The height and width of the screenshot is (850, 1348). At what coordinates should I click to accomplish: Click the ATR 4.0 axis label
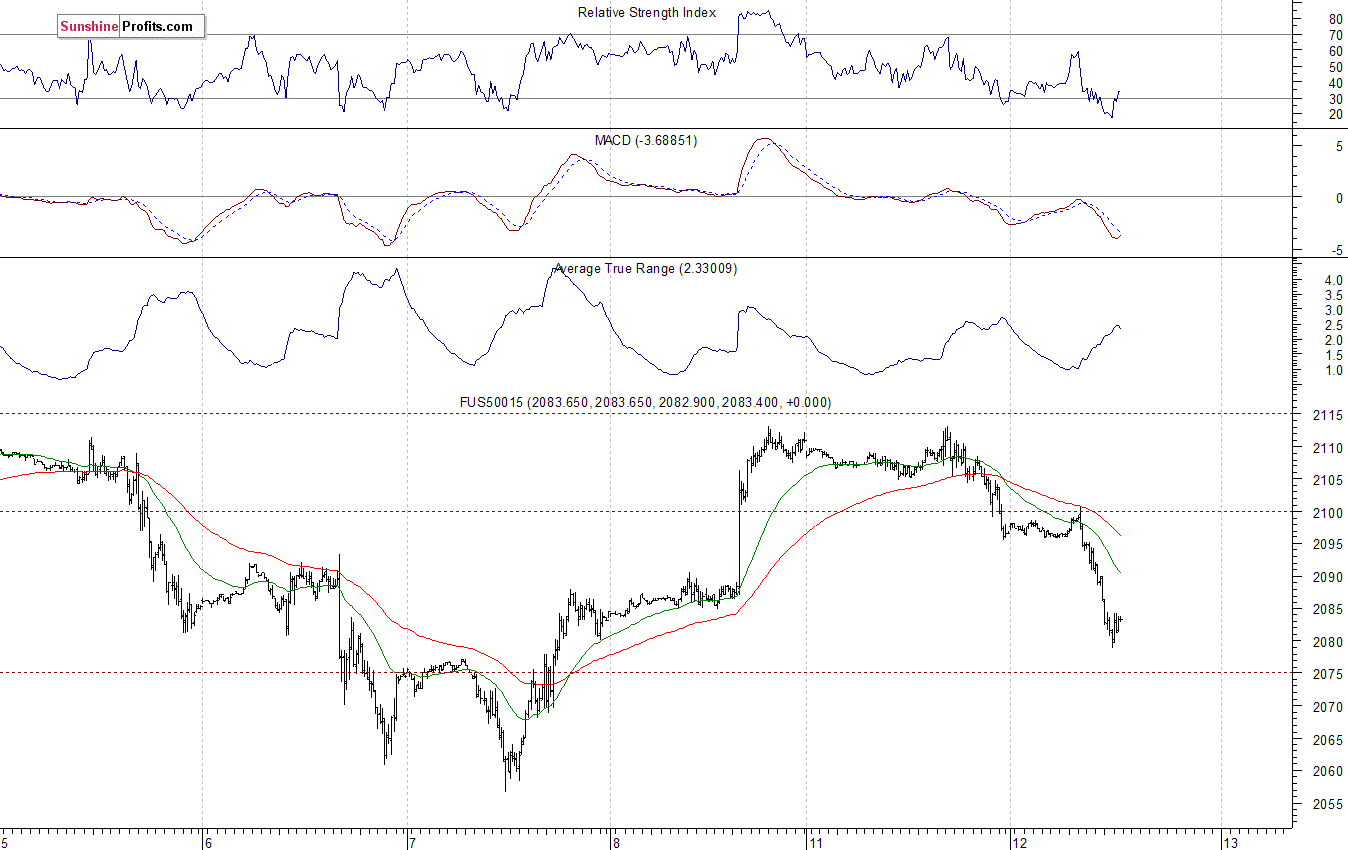point(1333,281)
